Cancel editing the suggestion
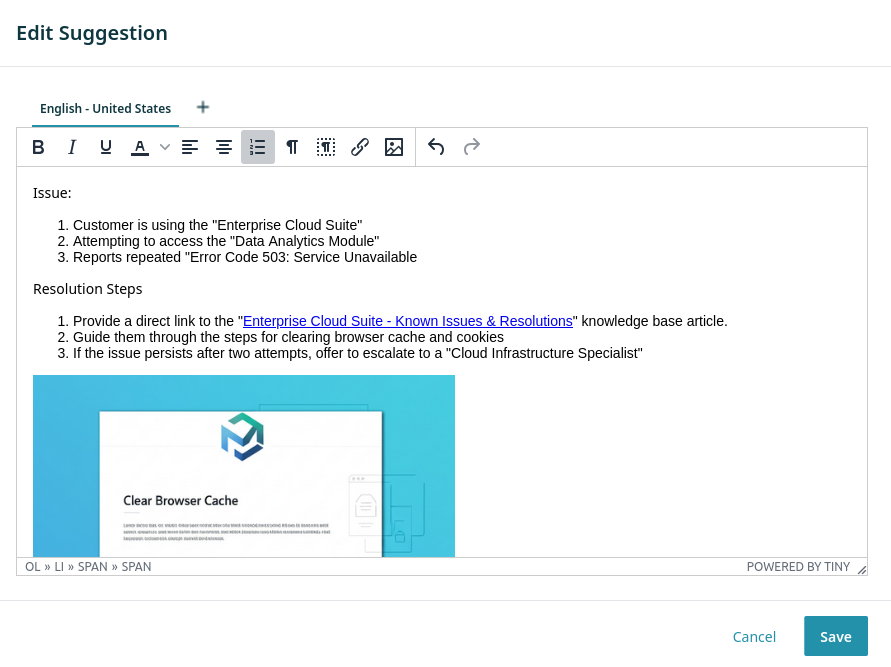891x667 pixels. (x=754, y=636)
